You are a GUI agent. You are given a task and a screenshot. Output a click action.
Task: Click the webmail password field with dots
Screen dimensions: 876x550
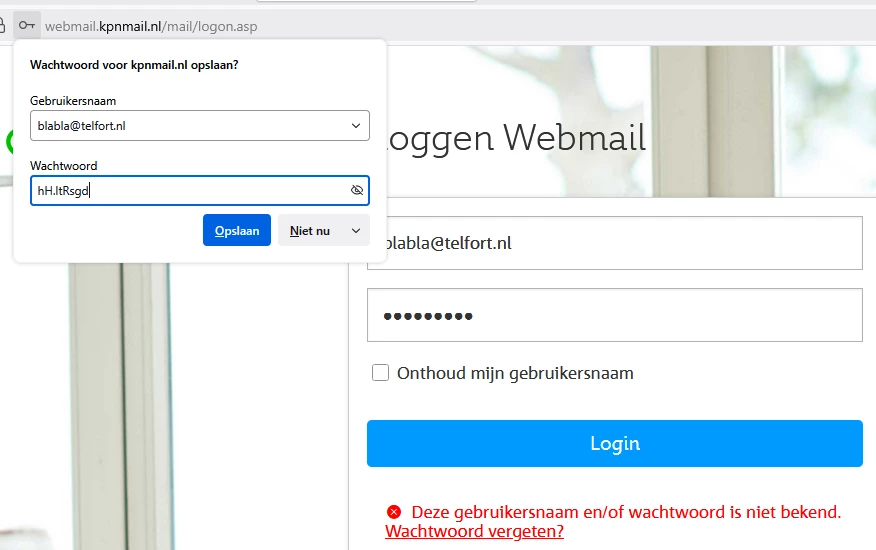615,315
